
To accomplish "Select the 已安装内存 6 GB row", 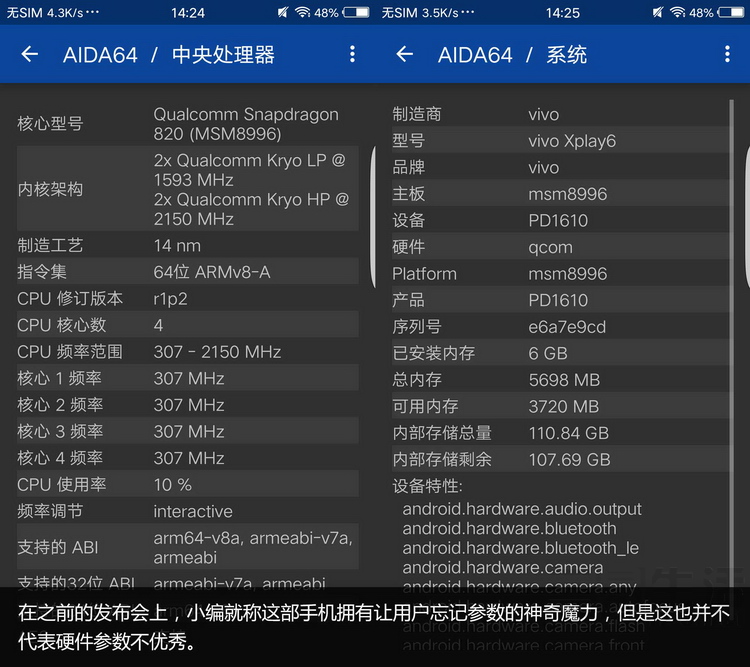I will click(561, 353).
